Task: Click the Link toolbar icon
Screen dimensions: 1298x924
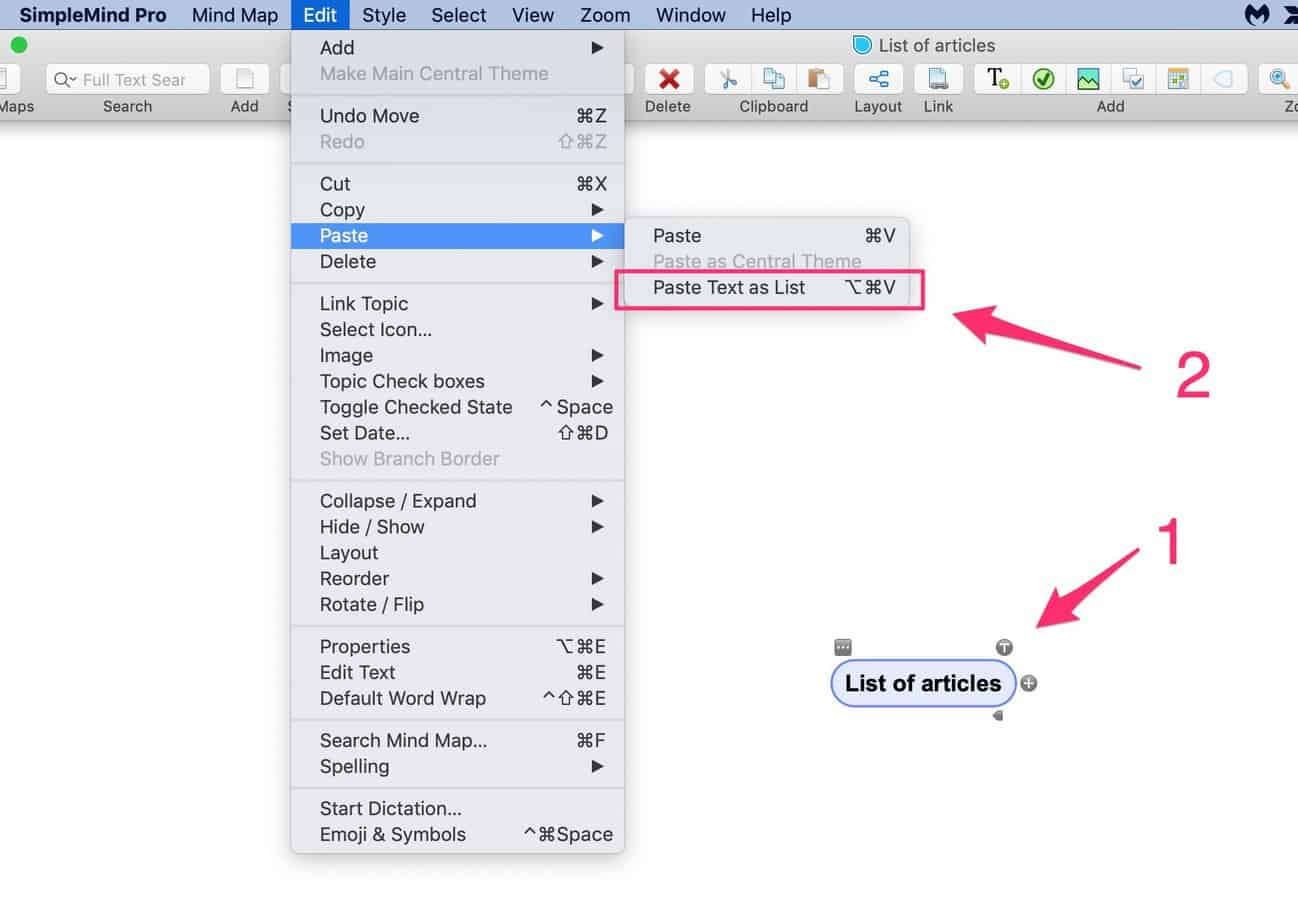Action: 938,79
